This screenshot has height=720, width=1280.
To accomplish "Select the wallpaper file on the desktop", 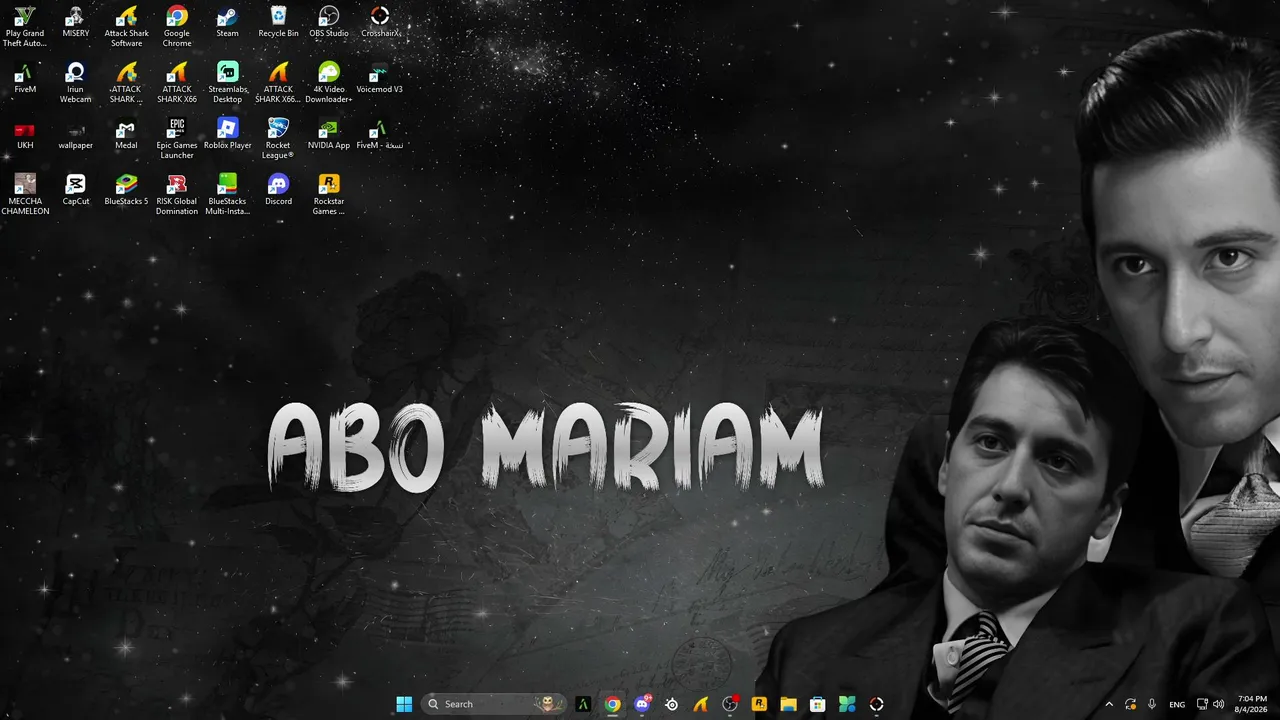I will coord(76,134).
